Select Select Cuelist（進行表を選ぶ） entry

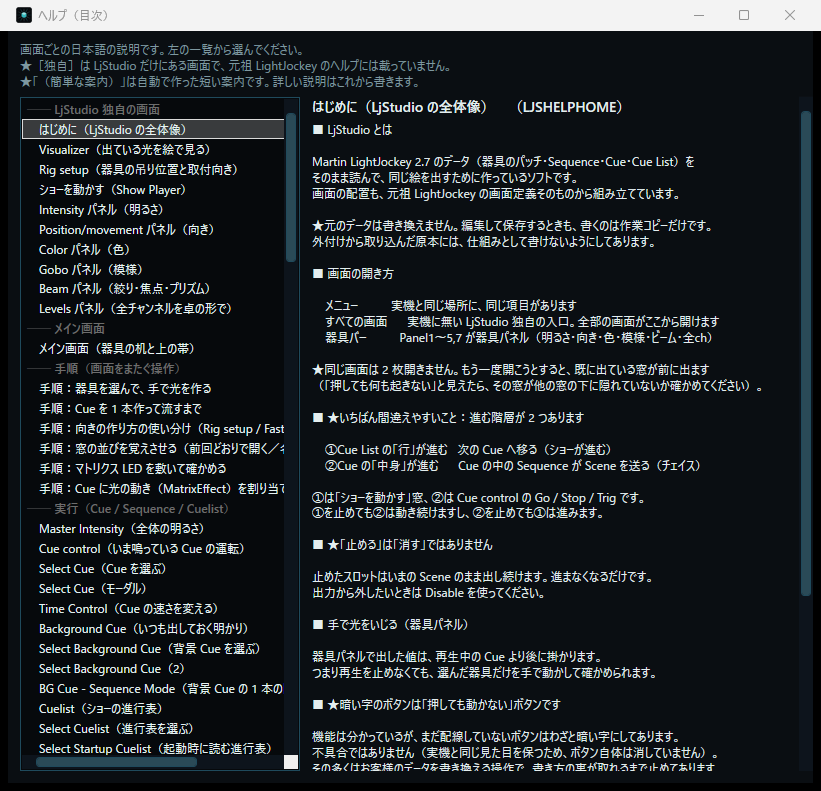(153, 729)
